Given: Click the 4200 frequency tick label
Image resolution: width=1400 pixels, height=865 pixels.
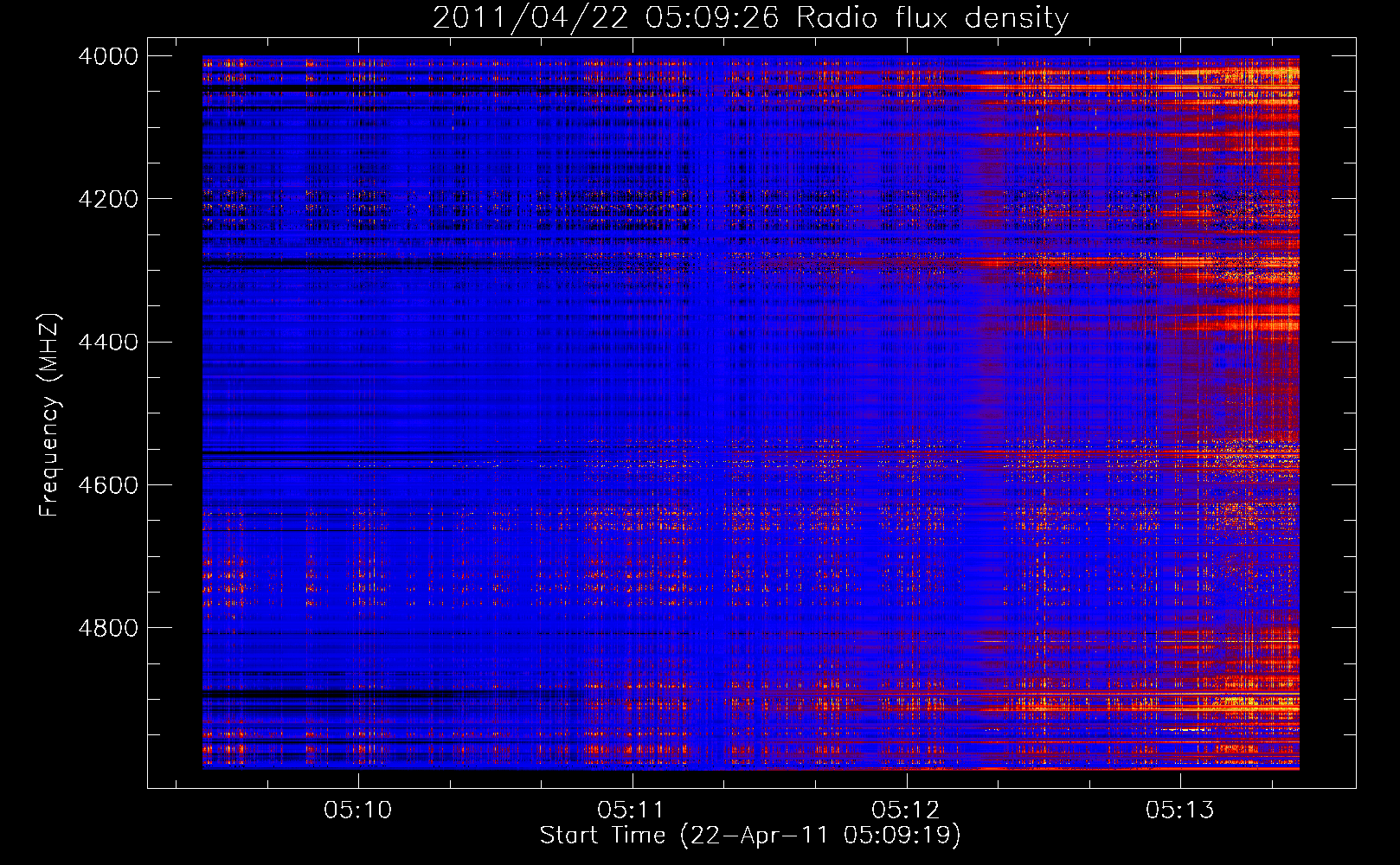Looking at the screenshot, I should click(108, 199).
